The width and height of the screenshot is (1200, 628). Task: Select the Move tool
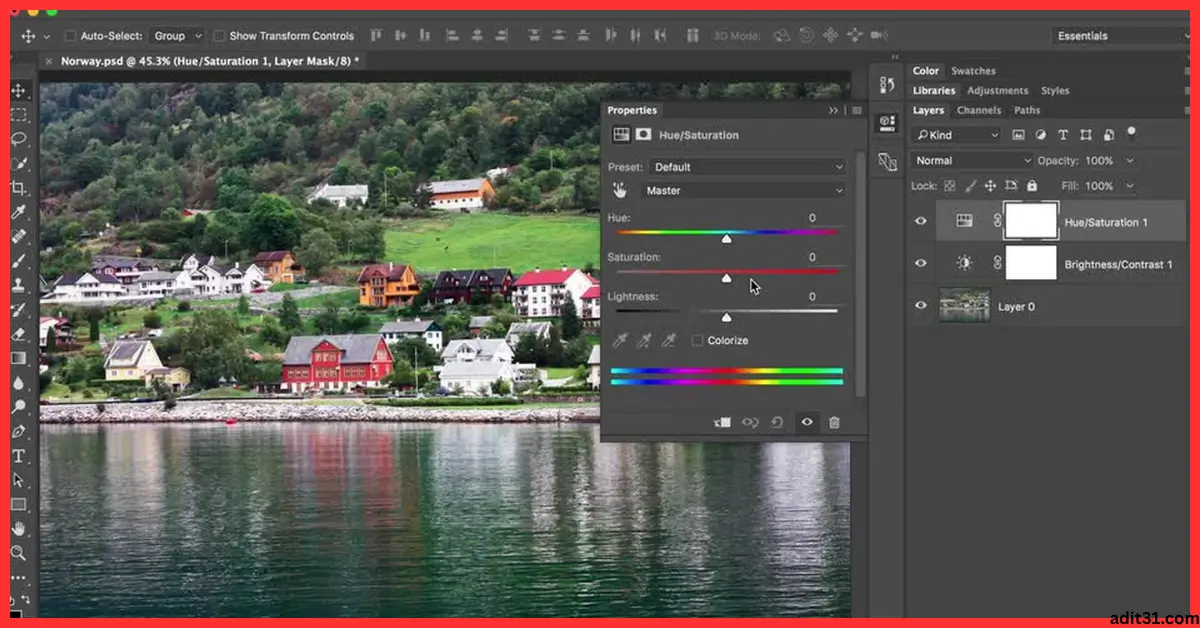(x=20, y=90)
